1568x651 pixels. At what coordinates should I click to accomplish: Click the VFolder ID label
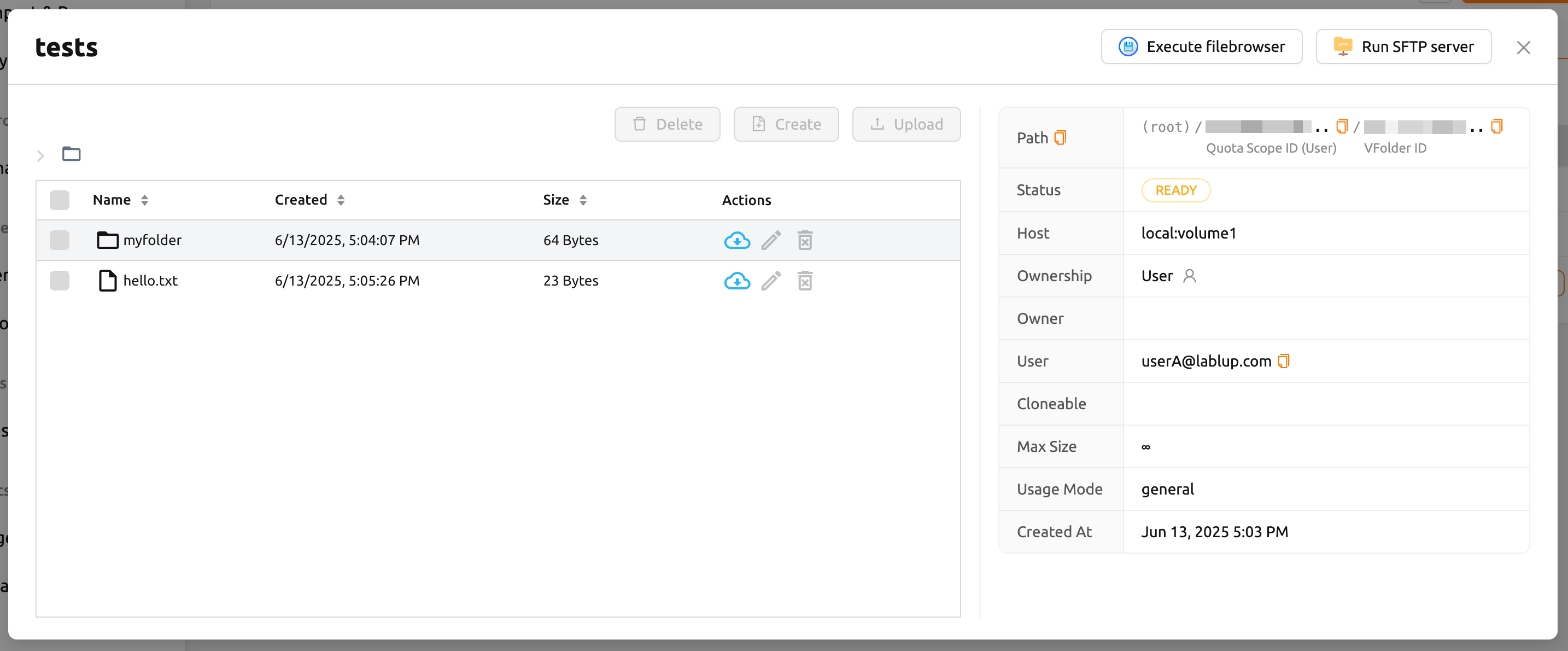point(1395,148)
